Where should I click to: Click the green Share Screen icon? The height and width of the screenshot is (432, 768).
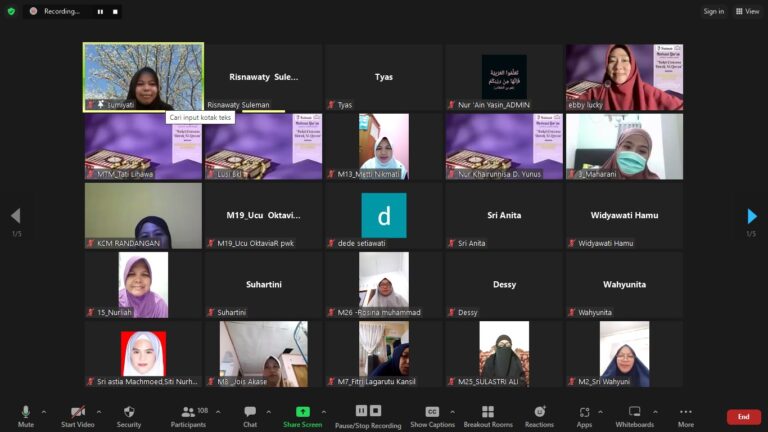coord(303,411)
